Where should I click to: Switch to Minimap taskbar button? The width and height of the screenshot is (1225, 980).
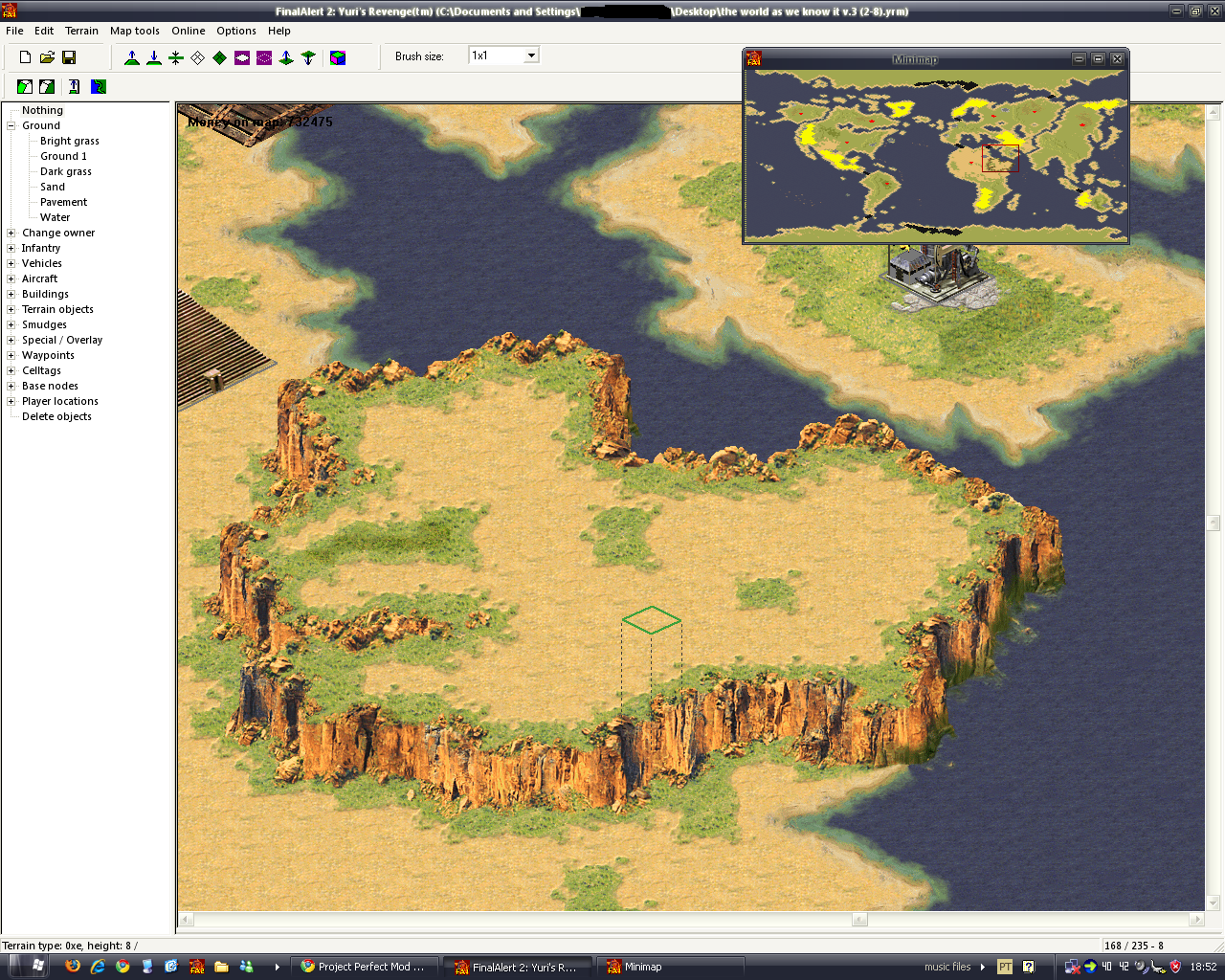point(670,967)
